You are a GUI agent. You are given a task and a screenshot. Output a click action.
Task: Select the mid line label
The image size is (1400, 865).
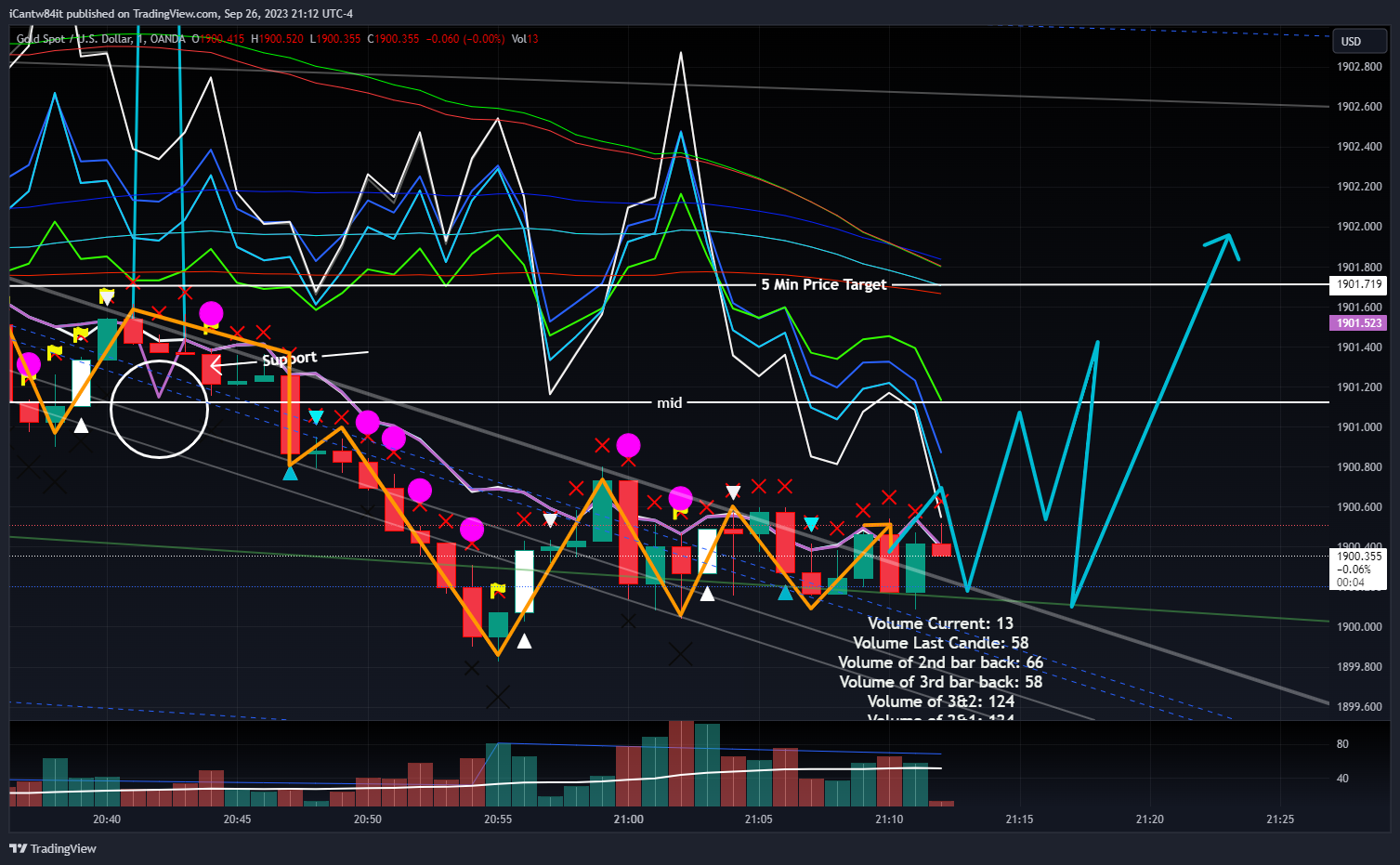[x=669, y=402]
